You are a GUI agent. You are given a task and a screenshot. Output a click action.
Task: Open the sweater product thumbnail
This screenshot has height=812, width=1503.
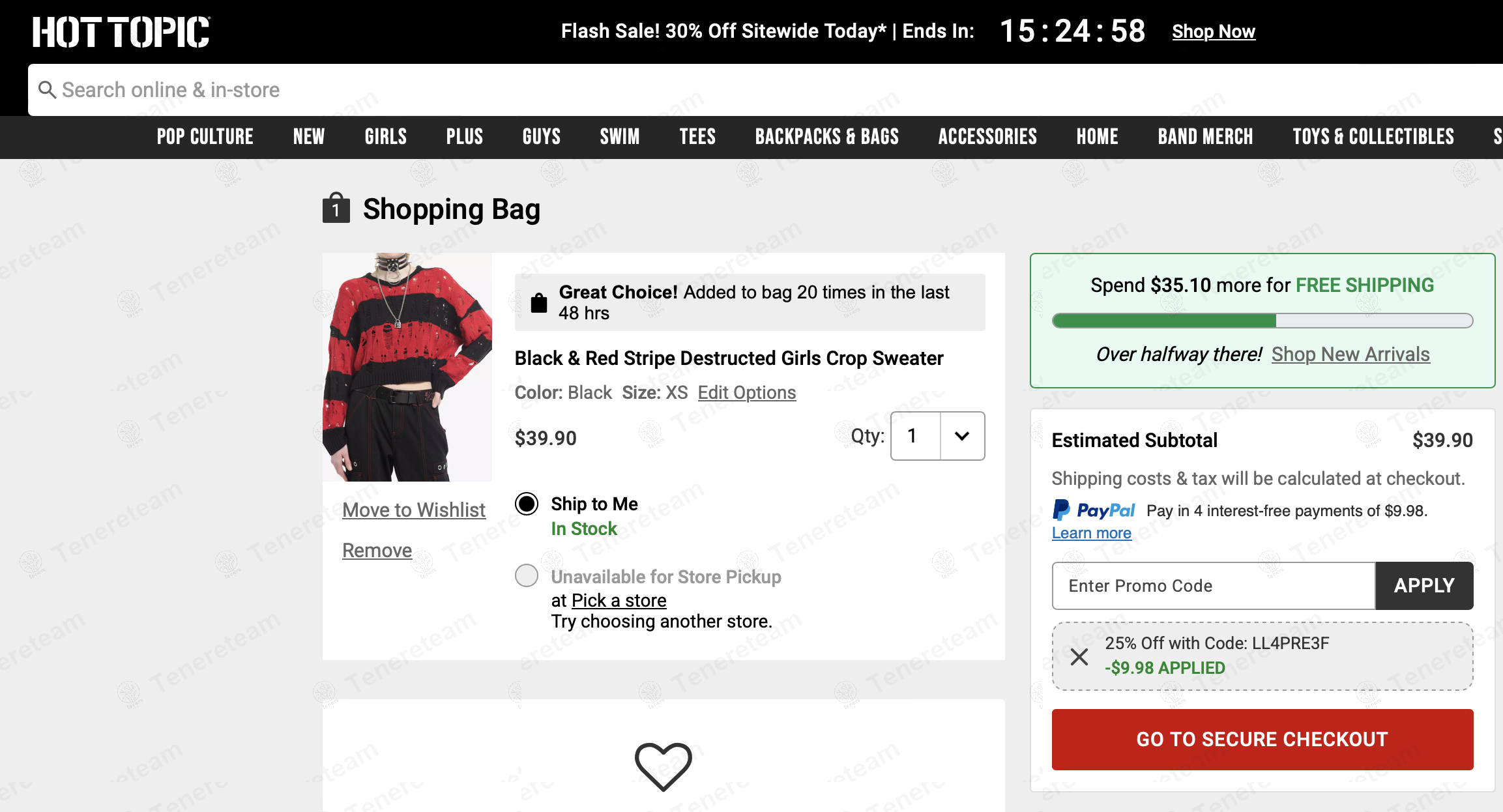(407, 367)
